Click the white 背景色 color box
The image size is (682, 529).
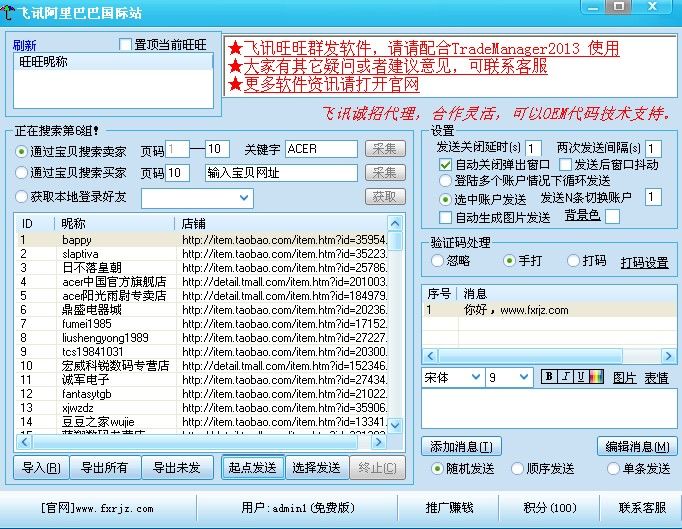[x=612, y=216]
